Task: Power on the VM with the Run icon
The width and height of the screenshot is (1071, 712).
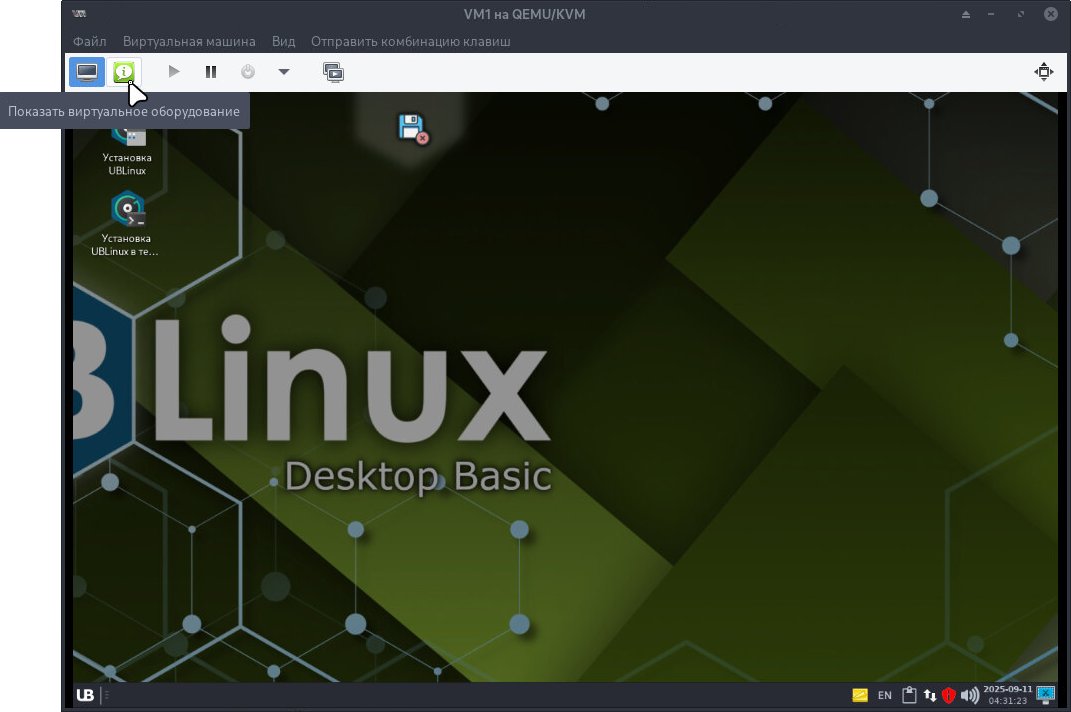Action: pyautogui.click(x=173, y=71)
